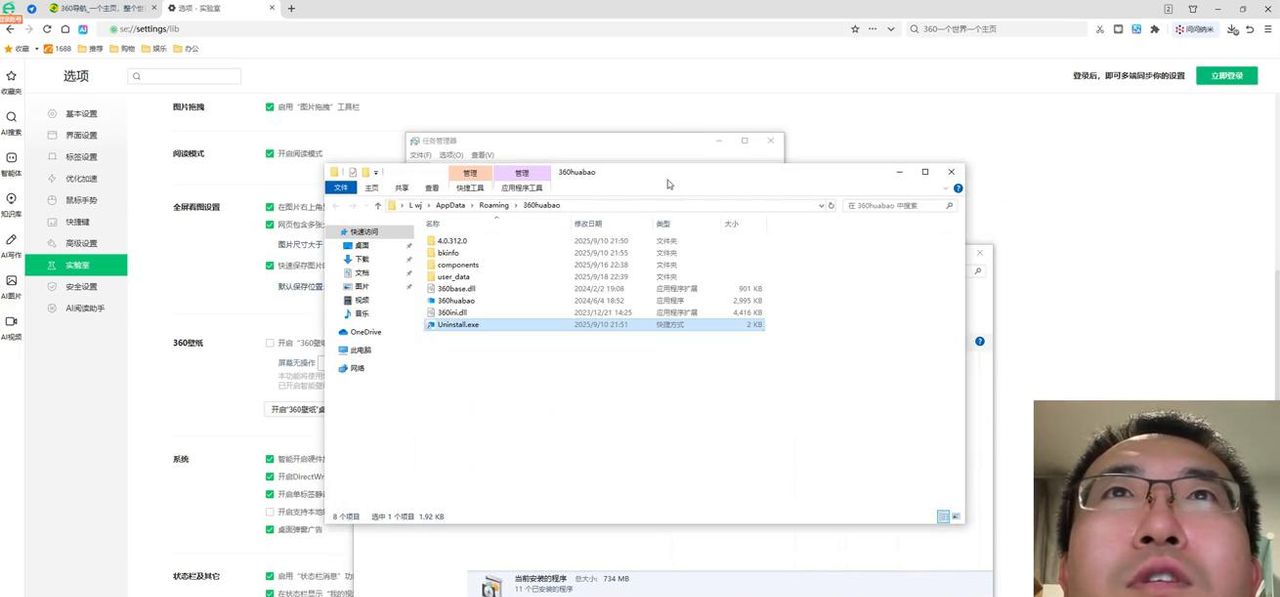This screenshot has height=597, width=1280.
Task: Click the browser home button
Action: [64, 29]
